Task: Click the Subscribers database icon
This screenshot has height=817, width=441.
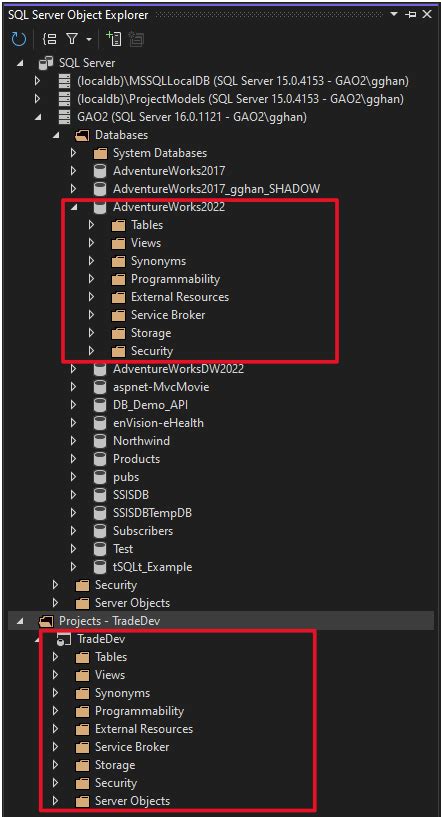Action: pyautogui.click(x=100, y=531)
